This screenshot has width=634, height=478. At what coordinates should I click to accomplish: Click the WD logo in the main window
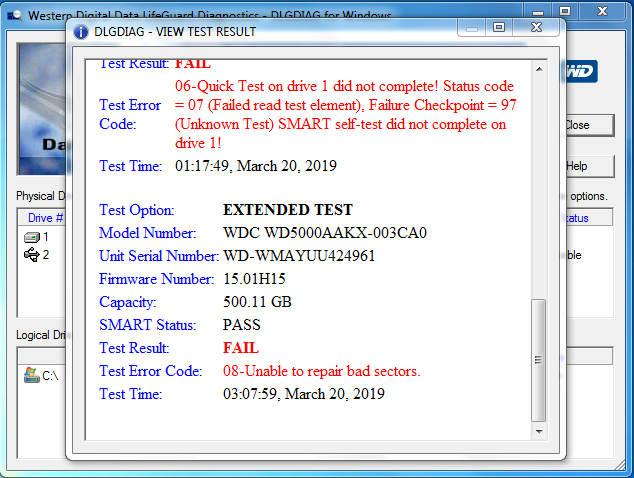pos(580,72)
